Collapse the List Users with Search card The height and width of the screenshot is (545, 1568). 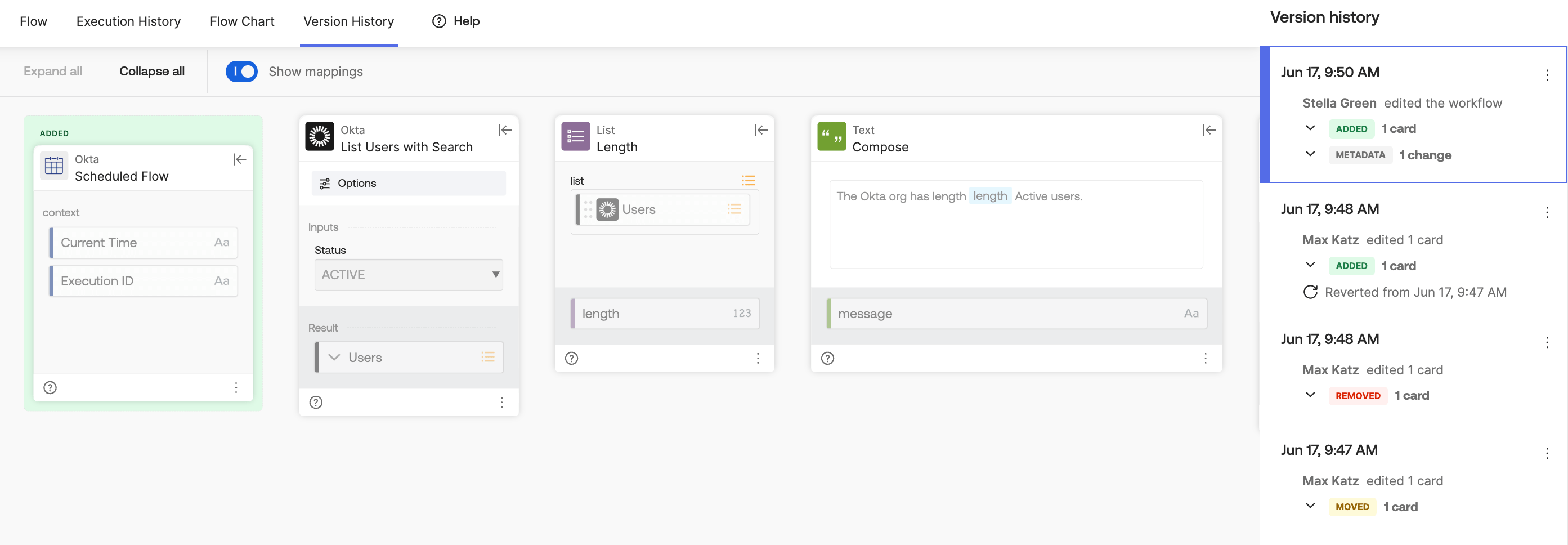(505, 130)
